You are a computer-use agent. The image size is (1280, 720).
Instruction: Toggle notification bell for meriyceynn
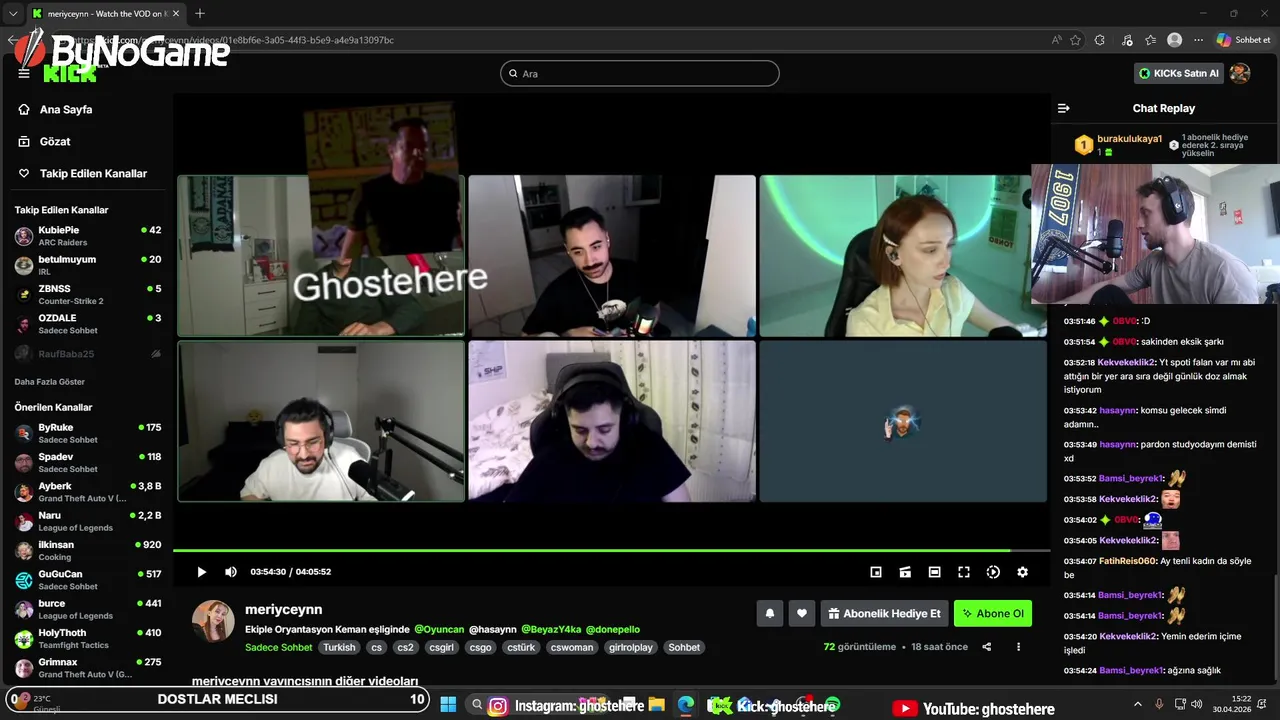pos(769,614)
